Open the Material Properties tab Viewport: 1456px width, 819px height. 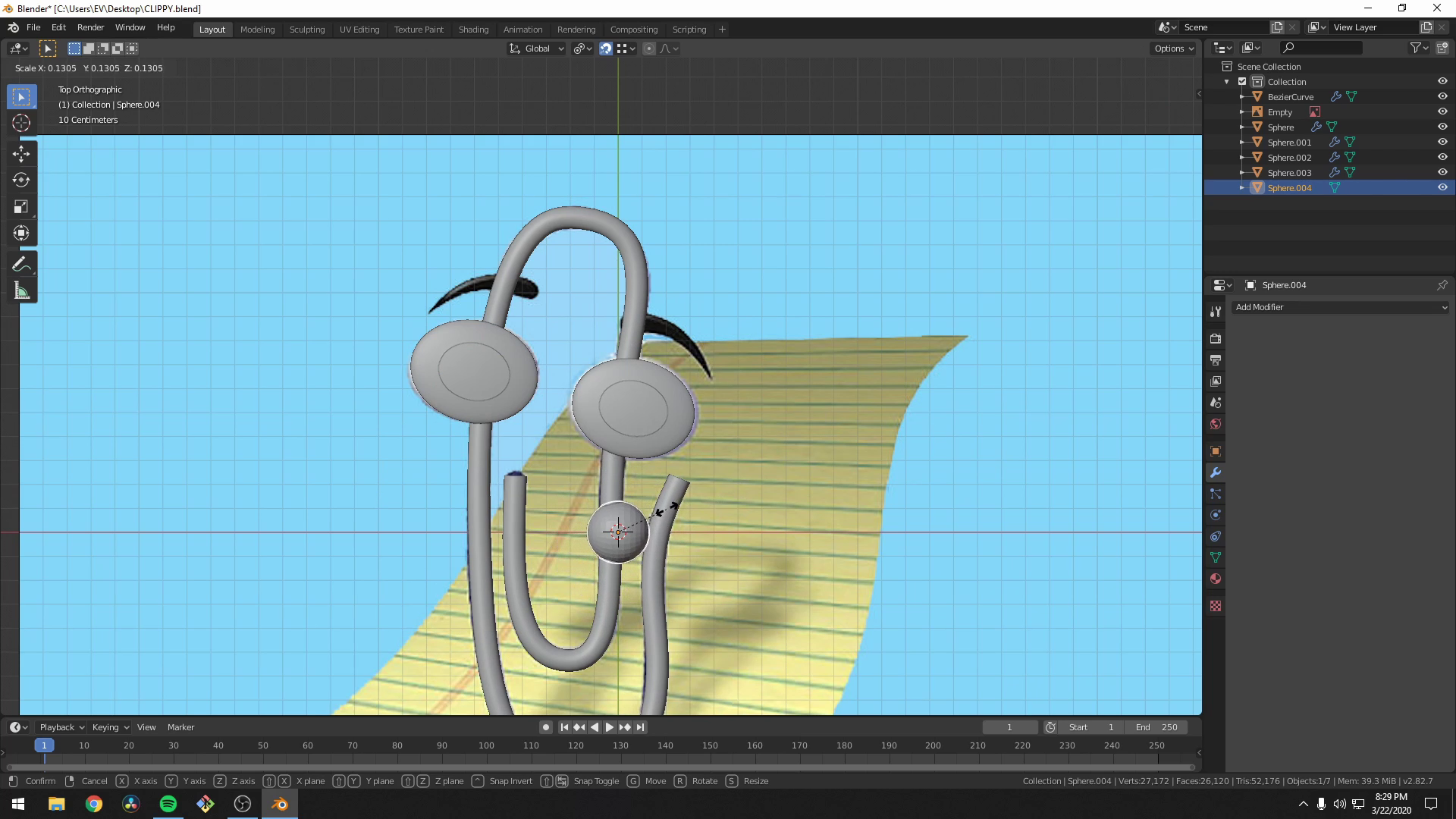tap(1215, 578)
